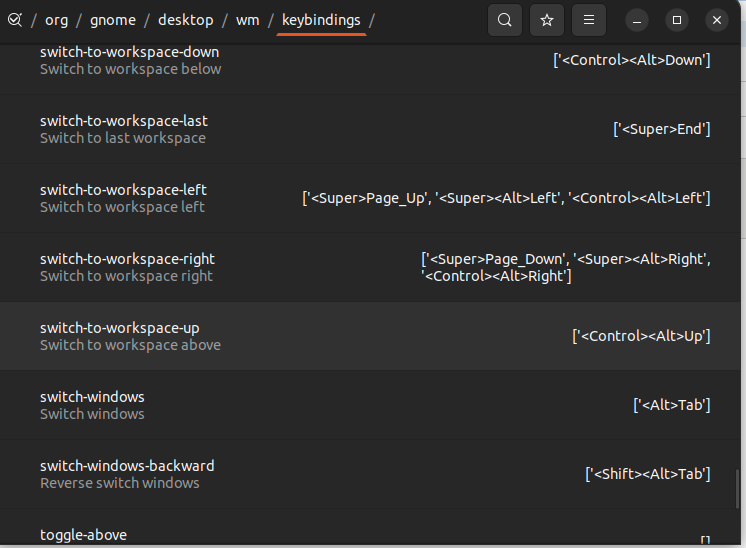The width and height of the screenshot is (746, 548).
Task: Go up to the wm folder
Action: (247, 20)
